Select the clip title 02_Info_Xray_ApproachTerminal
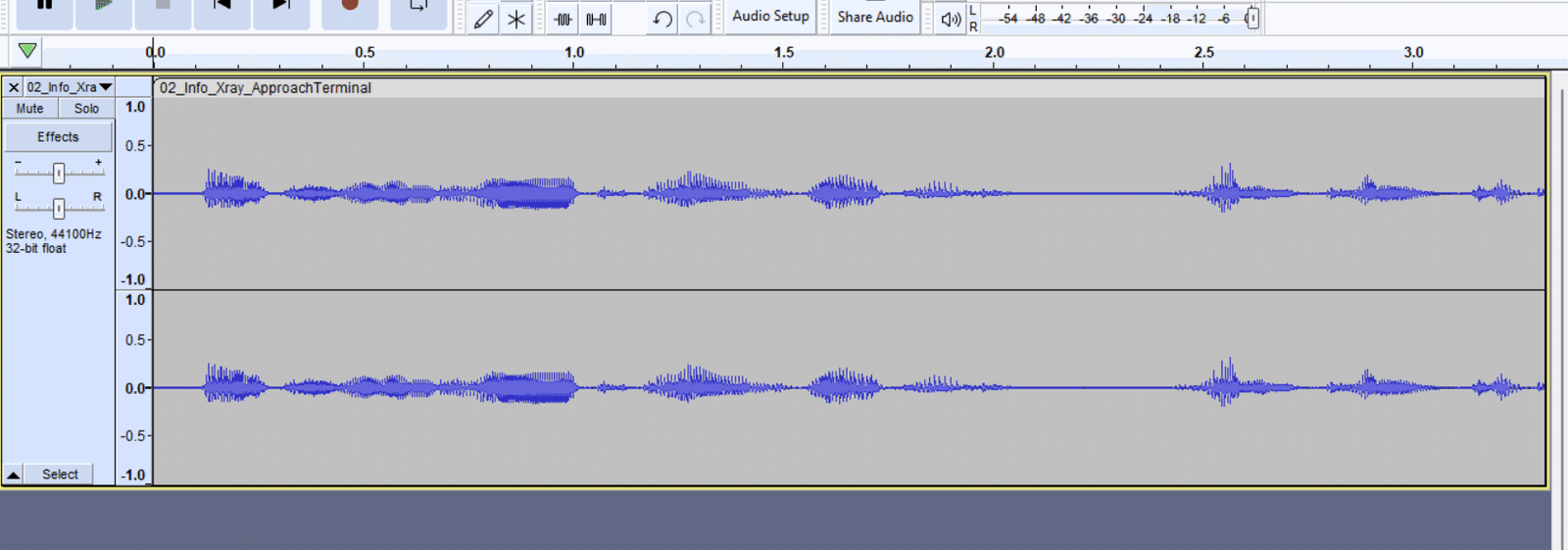Viewport: 1568px width, 550px height. coord(266,88)
